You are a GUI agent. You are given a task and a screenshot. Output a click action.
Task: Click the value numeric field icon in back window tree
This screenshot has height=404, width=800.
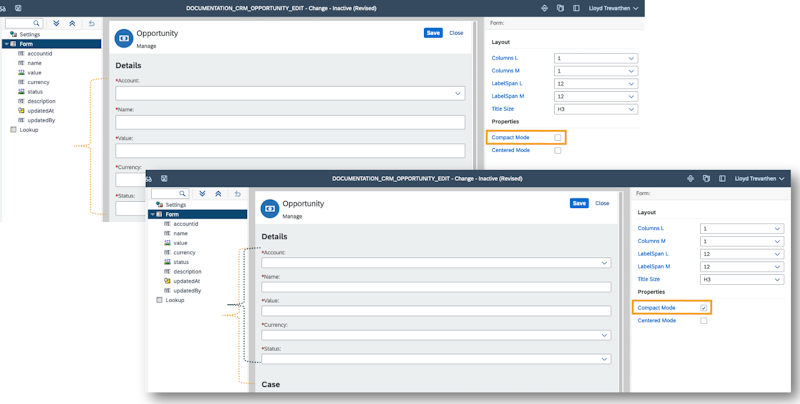(x=21, y=72)
